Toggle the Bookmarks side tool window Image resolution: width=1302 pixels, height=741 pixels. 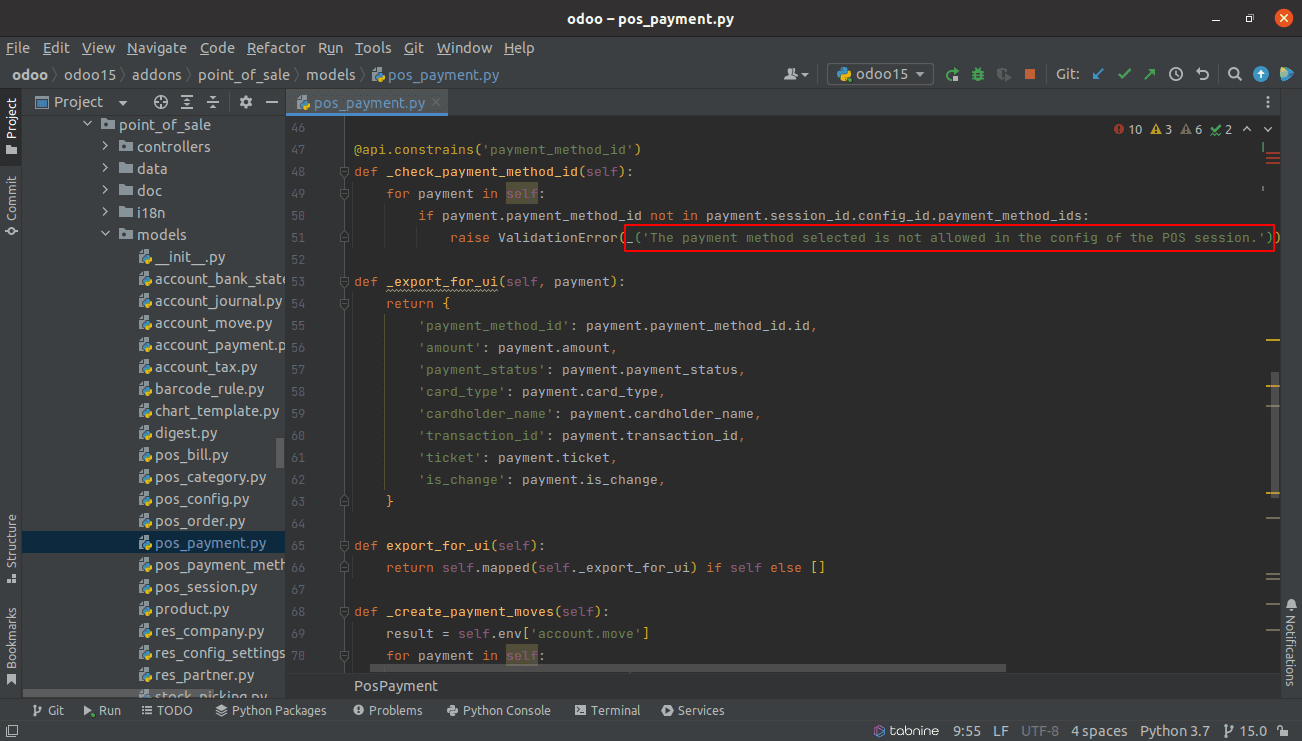click(11, 646)
